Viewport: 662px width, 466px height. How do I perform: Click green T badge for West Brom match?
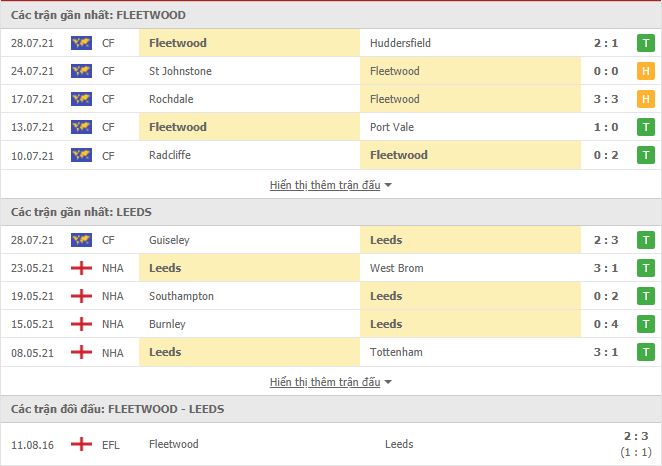pos(646,268)
